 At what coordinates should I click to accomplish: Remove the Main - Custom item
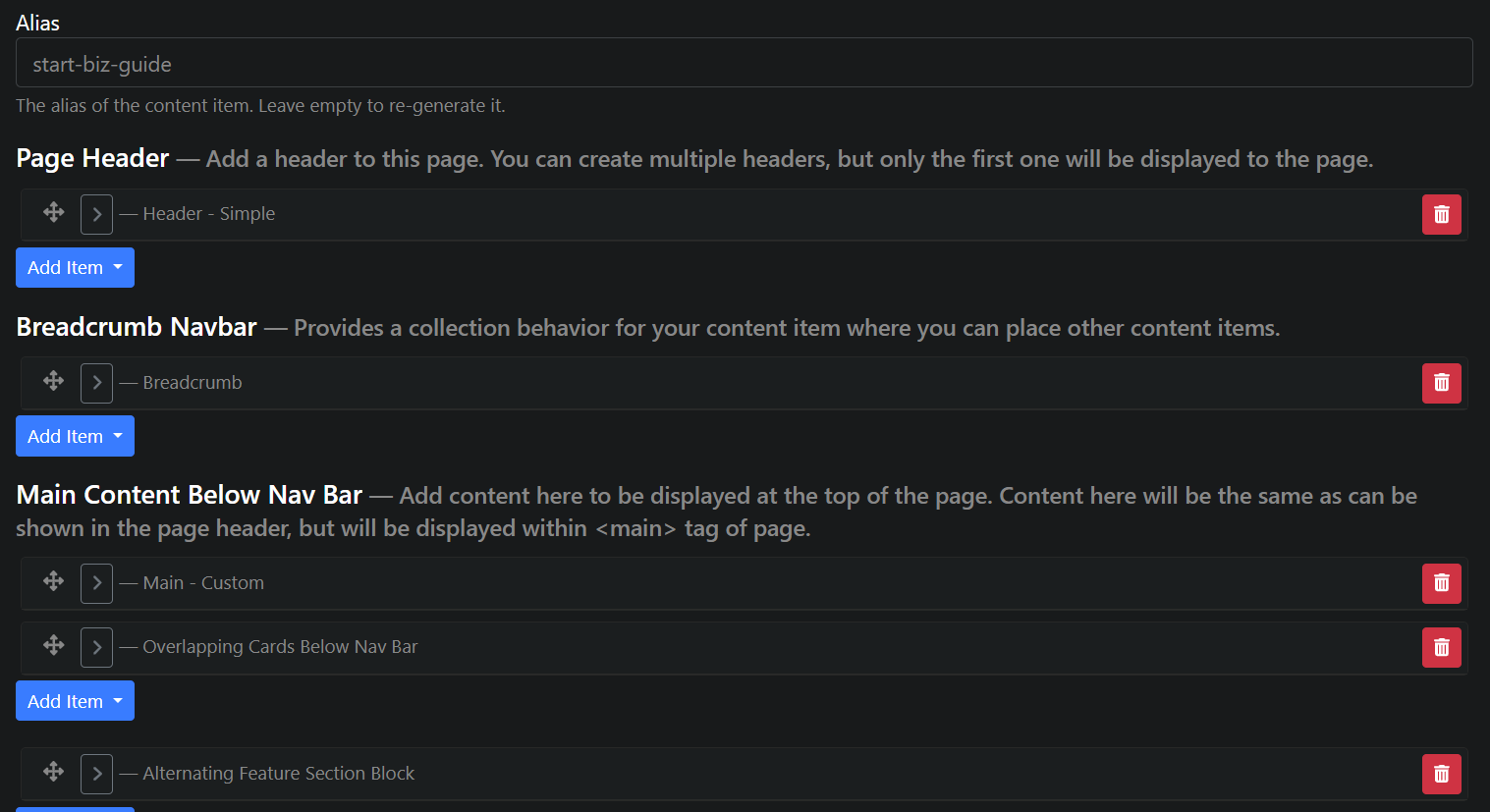pyautogui.click(x=1441, y=583)
